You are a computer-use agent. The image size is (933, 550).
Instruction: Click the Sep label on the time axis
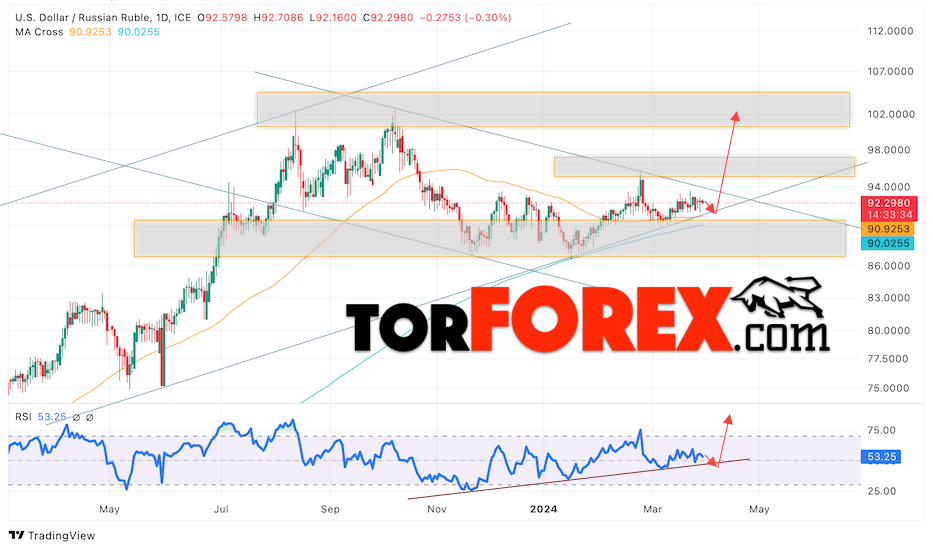click(330, 510)
